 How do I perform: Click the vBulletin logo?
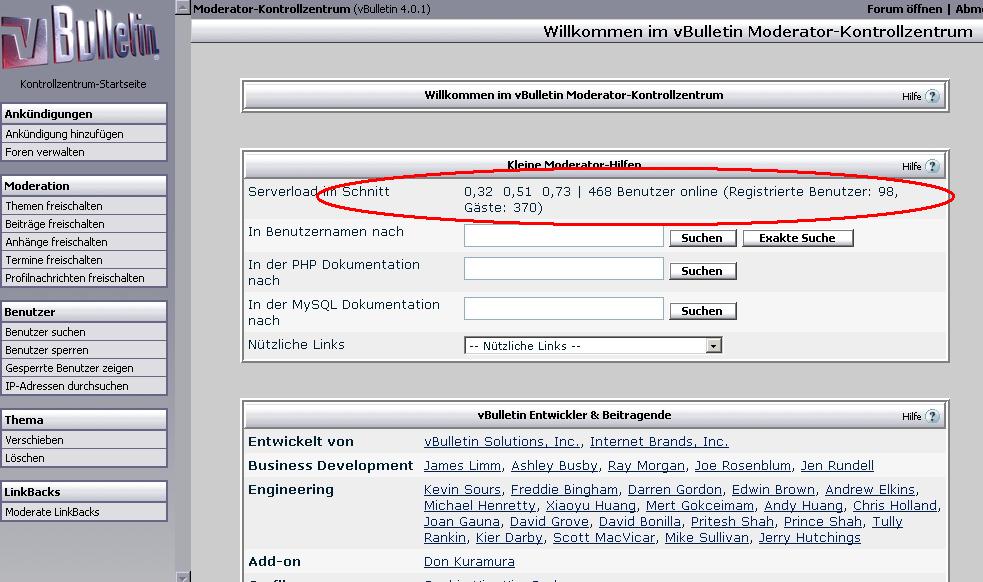point(80,36)
